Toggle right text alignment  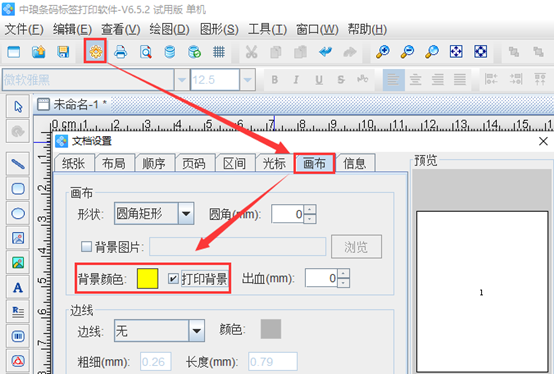pos(437,79)
